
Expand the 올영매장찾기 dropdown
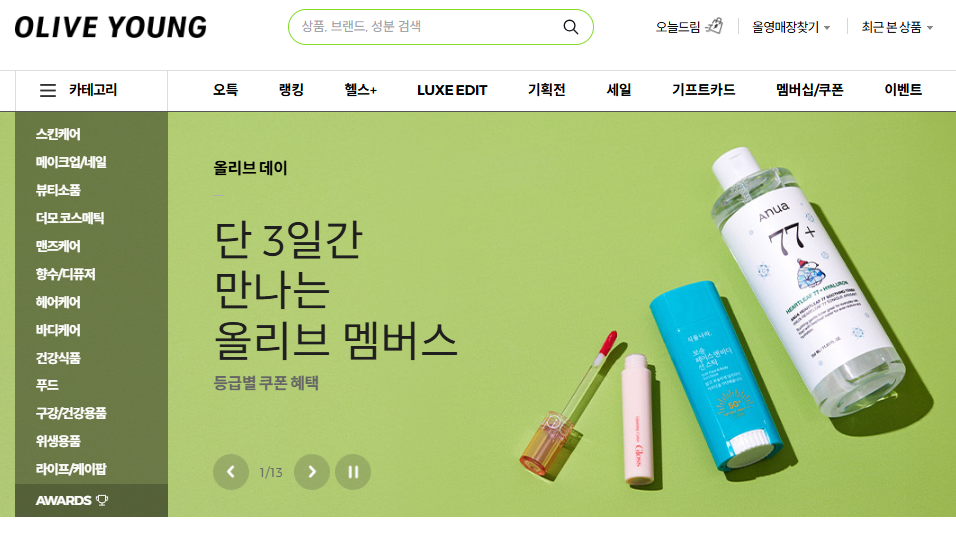(791, 27)
